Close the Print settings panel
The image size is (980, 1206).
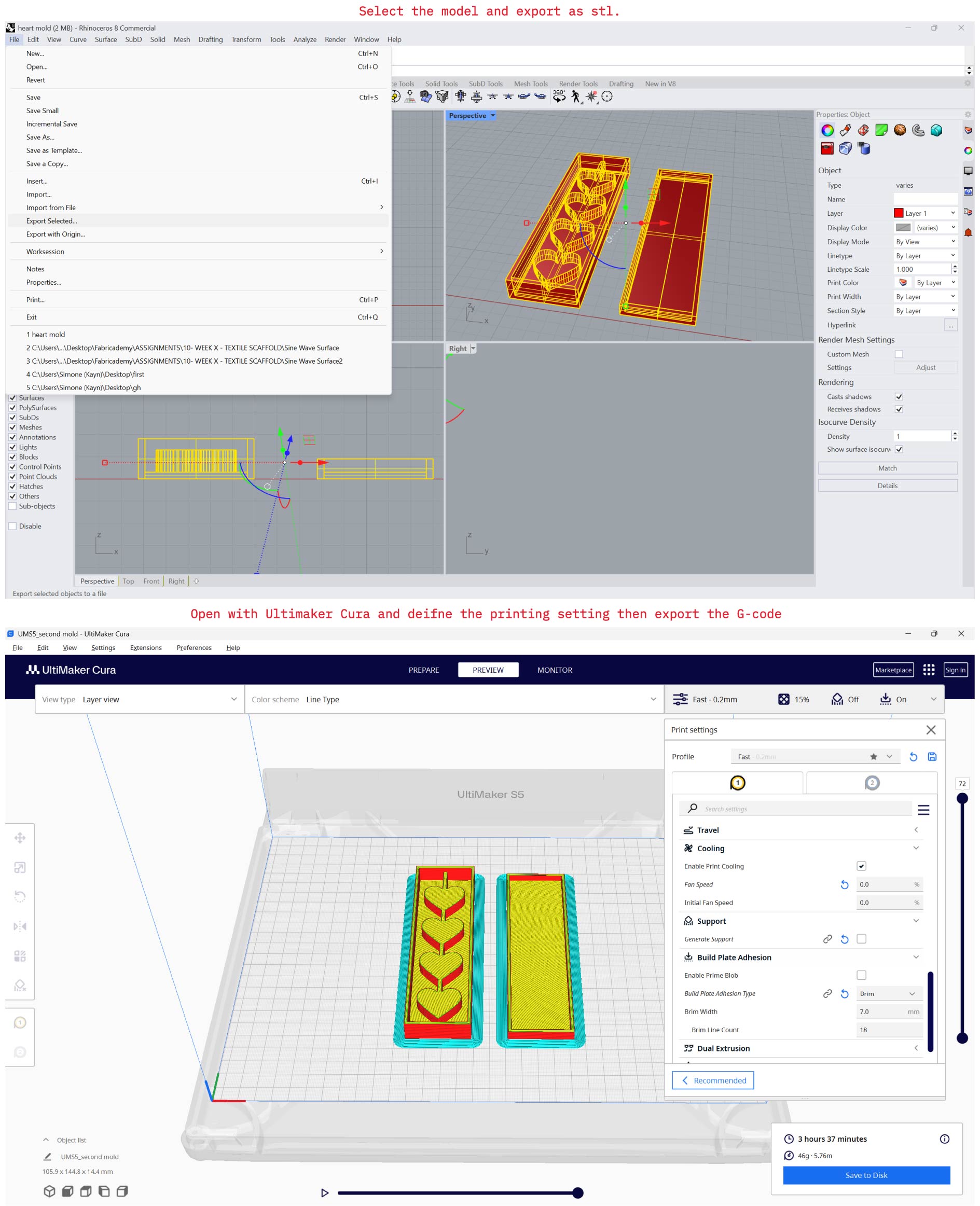[x=931, y=730]
